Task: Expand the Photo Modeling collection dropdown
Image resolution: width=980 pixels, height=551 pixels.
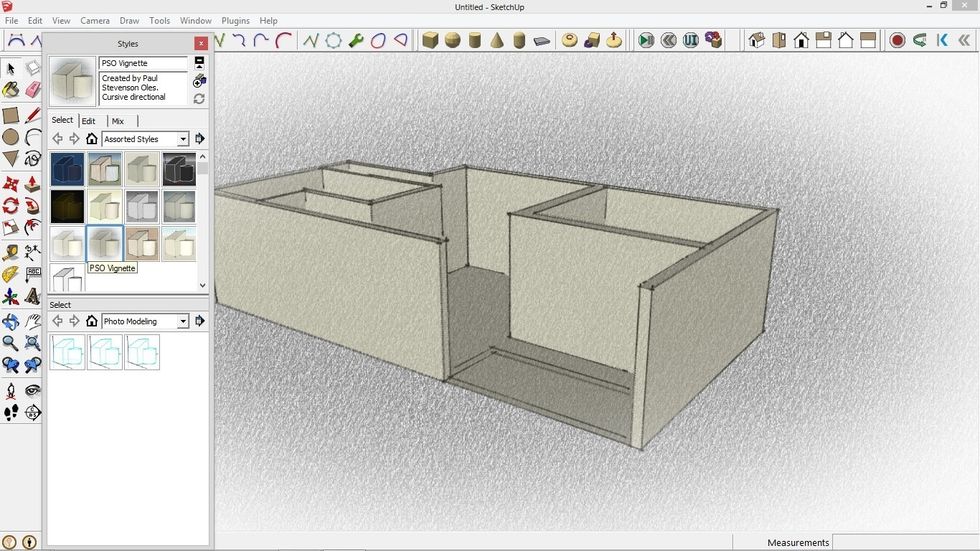Action: click(183, 321)
